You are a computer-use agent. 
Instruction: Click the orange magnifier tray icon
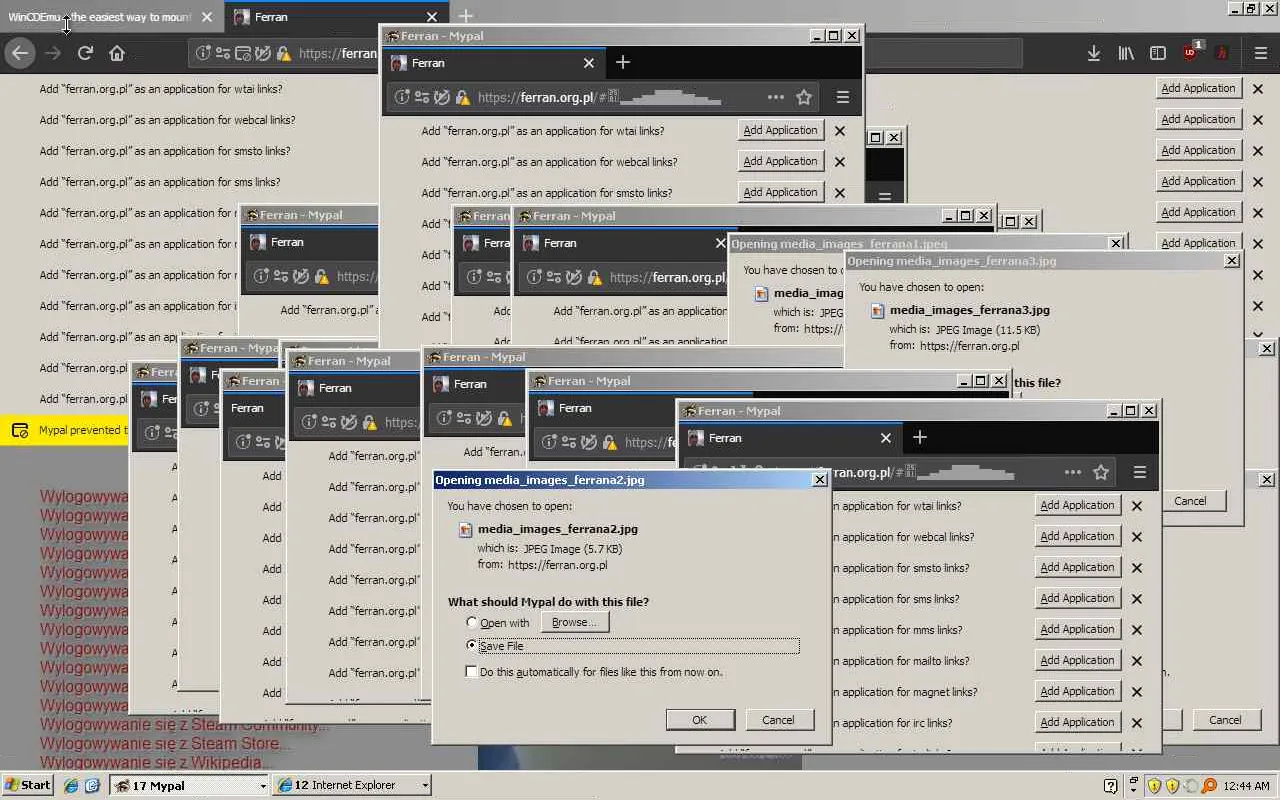[1209, 785]
